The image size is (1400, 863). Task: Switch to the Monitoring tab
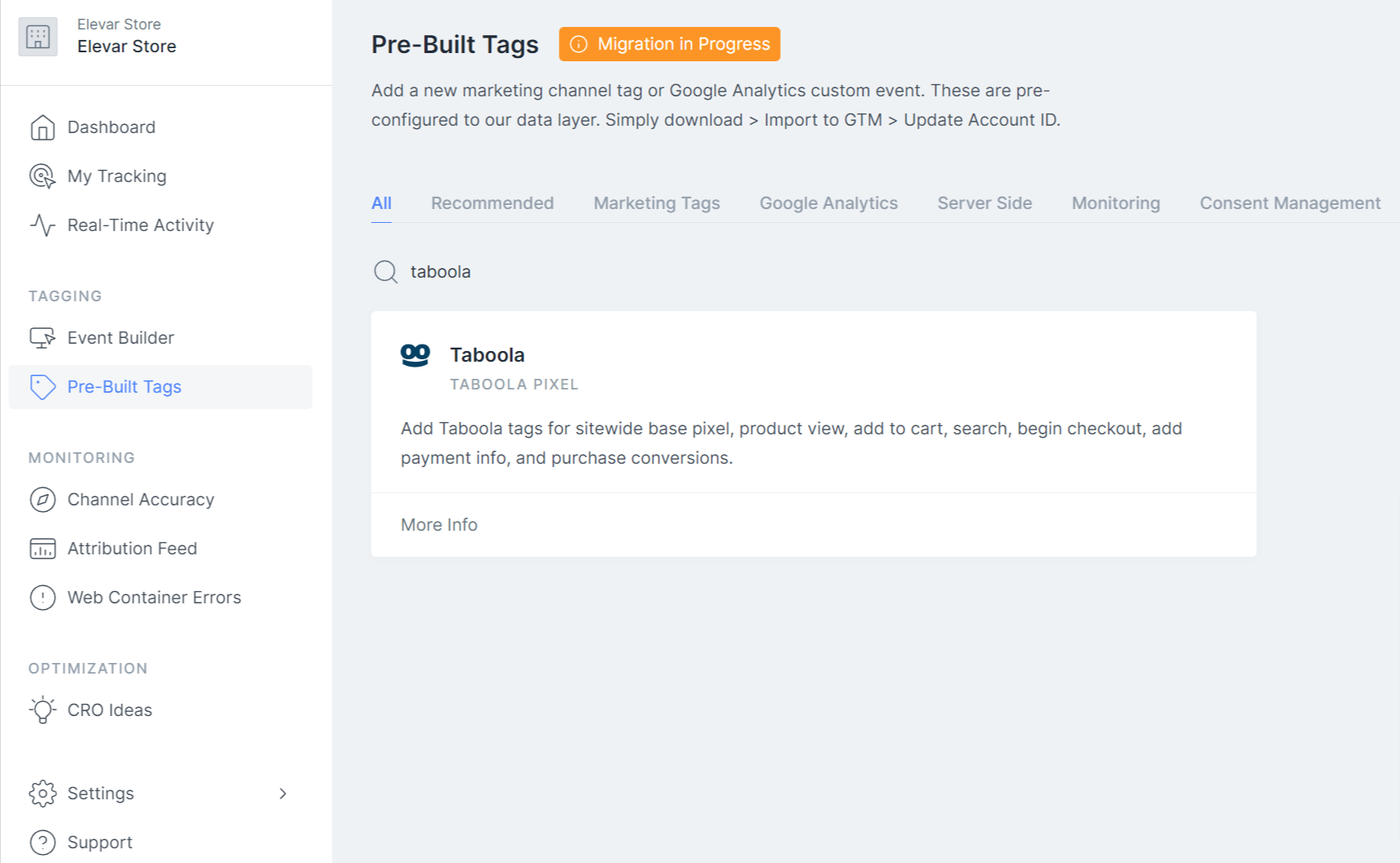tap(1116, 203)
